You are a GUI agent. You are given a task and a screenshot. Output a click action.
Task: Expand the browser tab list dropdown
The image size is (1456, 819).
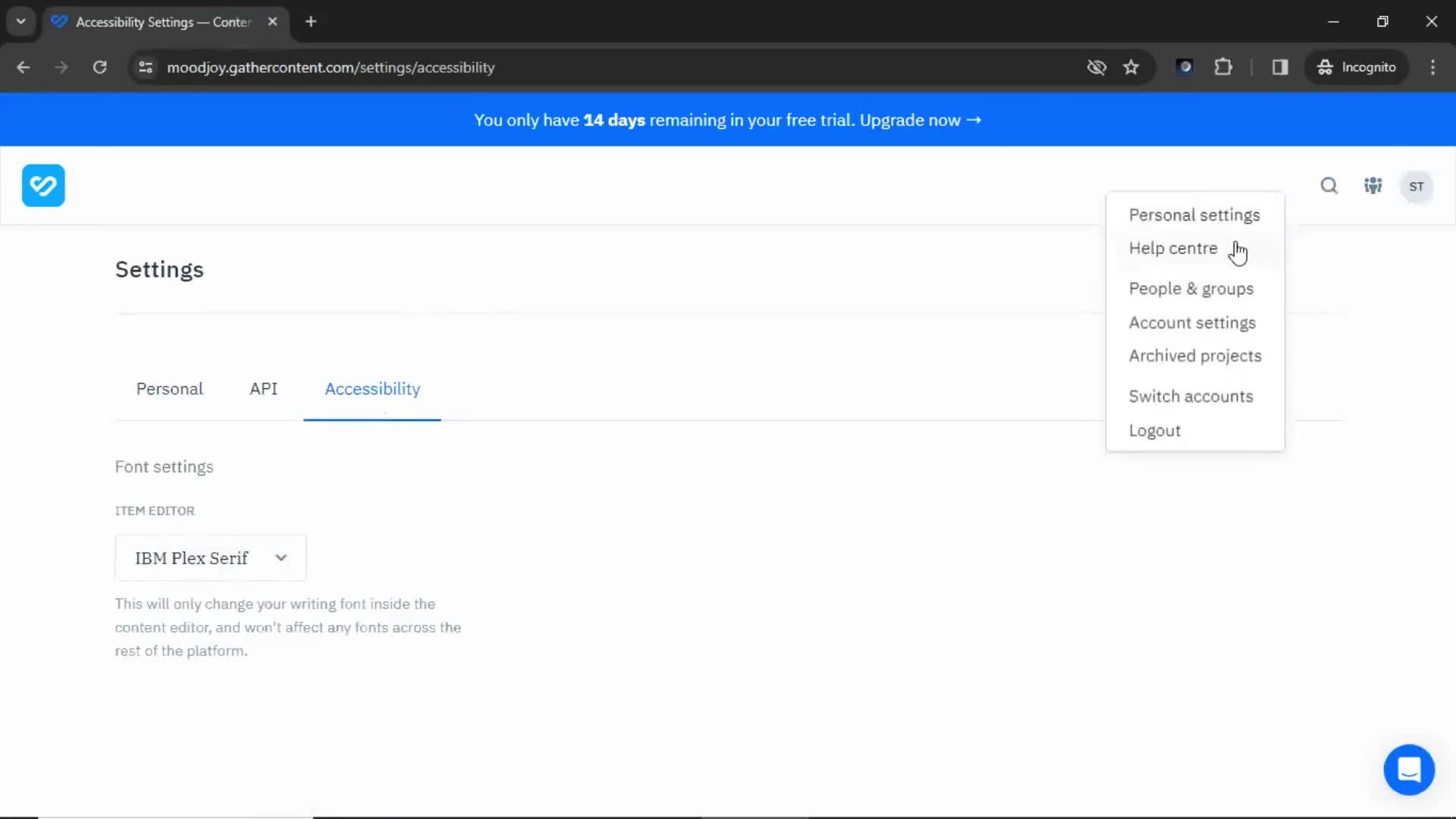tap(20, 21)
